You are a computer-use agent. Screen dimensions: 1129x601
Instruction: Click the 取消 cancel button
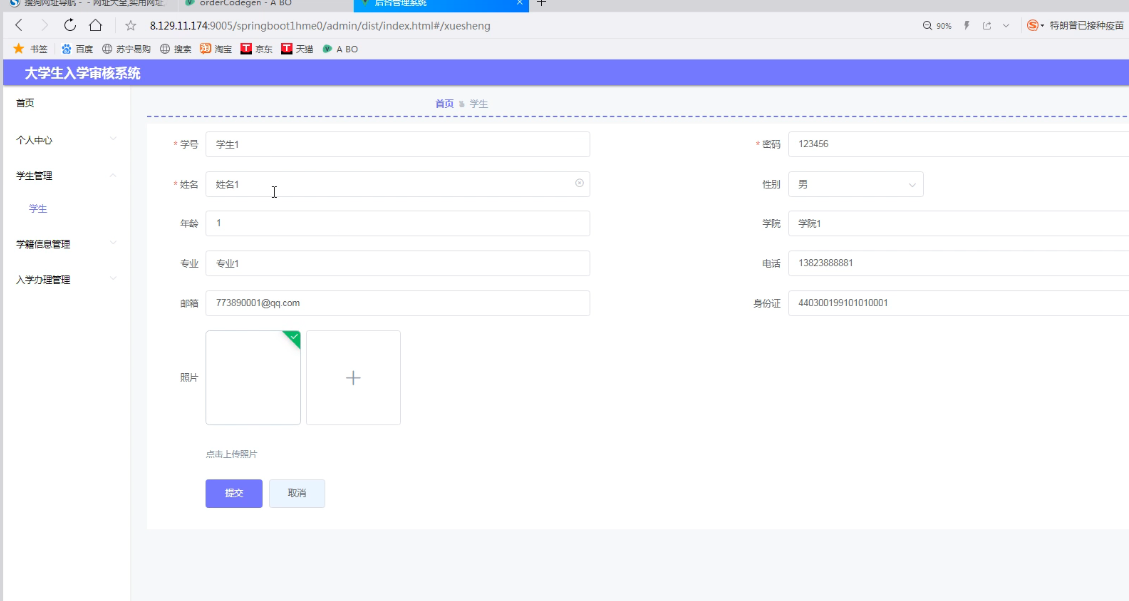(x=297, y=493)
